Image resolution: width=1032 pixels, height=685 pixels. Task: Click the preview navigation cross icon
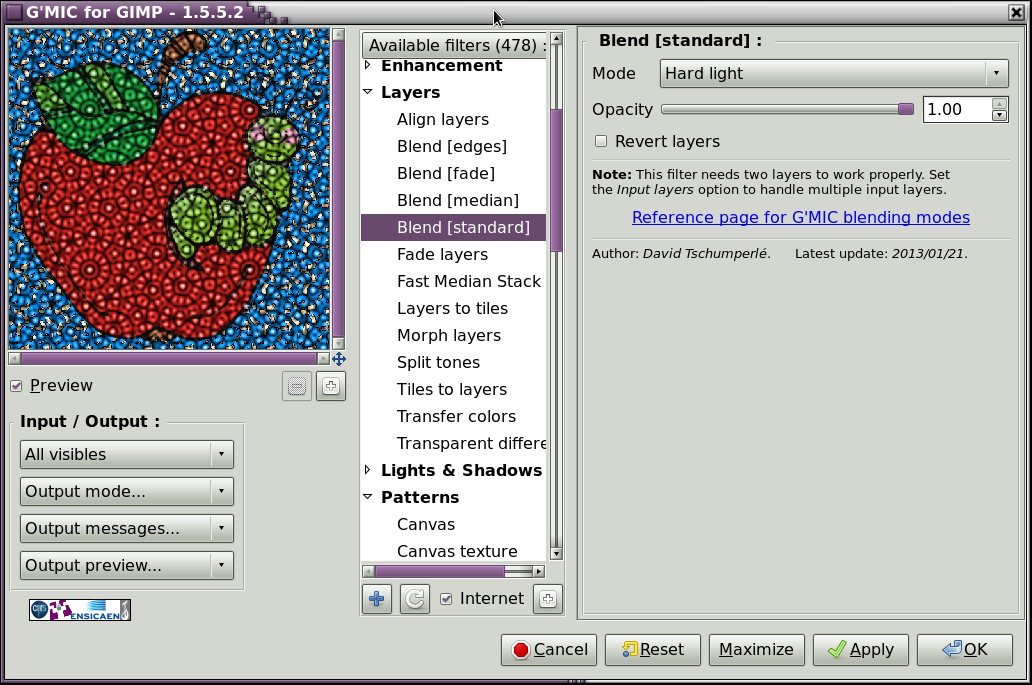pyautogui.click(x=339, y=359)
